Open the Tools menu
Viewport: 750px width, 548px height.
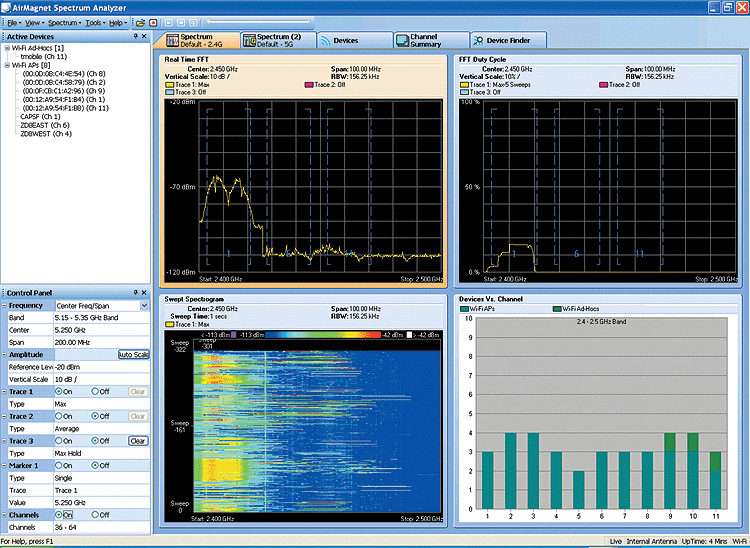95,22
